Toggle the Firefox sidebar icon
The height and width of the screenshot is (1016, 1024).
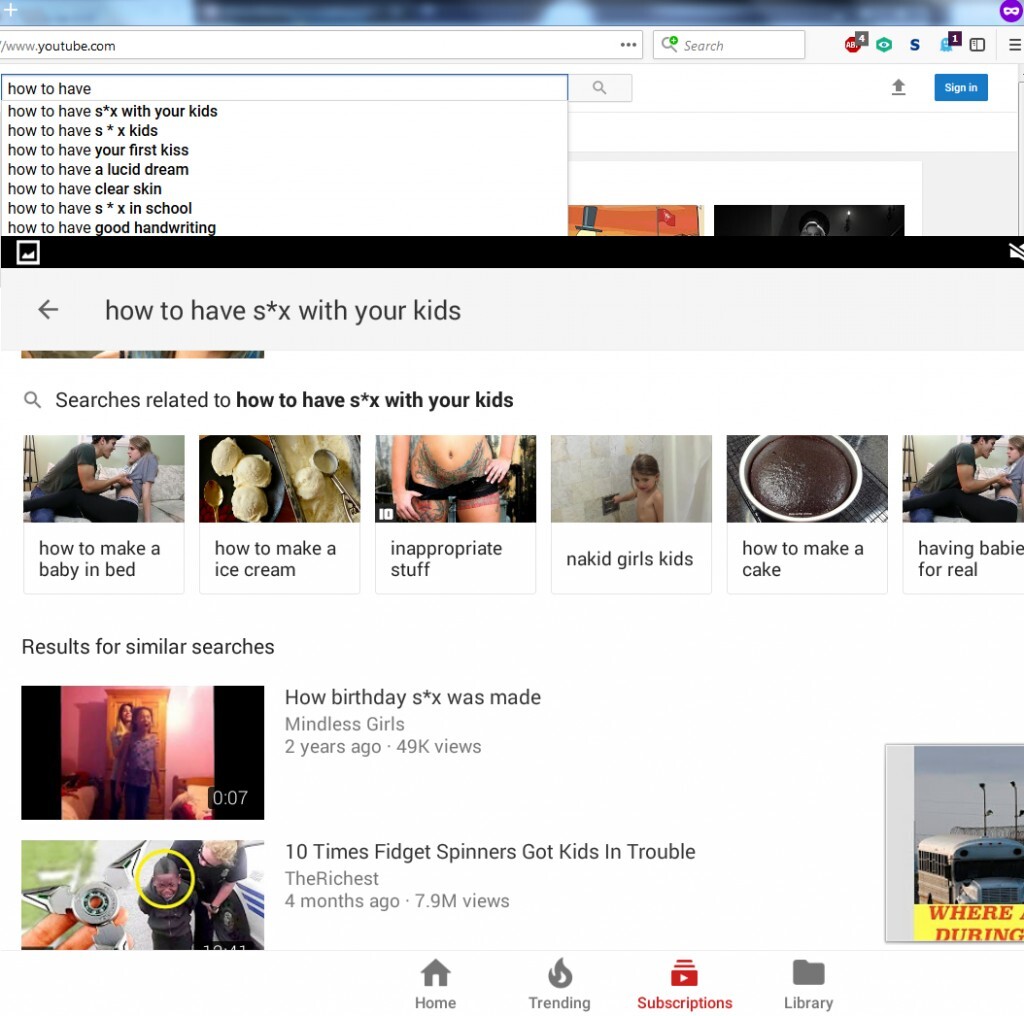click(x=978, y=45)
